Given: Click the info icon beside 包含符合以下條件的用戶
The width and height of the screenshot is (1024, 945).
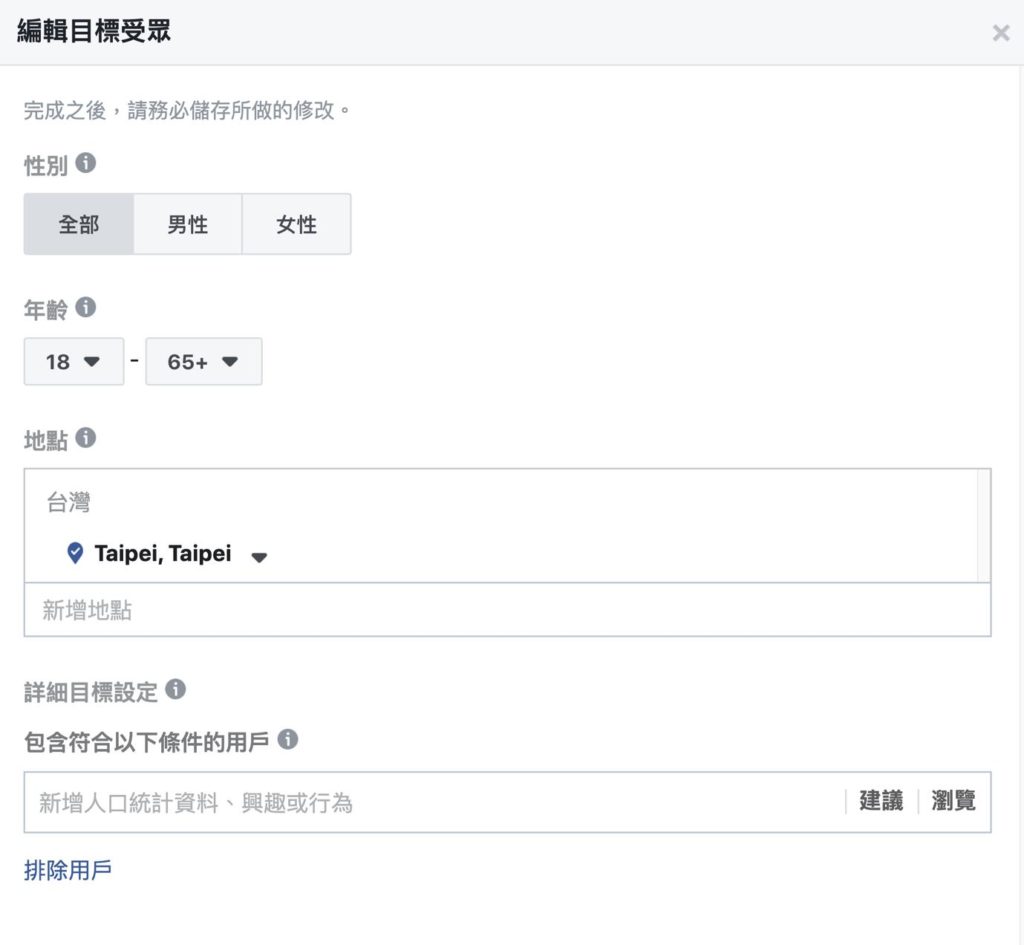Looking at the screenshot, I should pyautogui.click(x=287, y=739).
